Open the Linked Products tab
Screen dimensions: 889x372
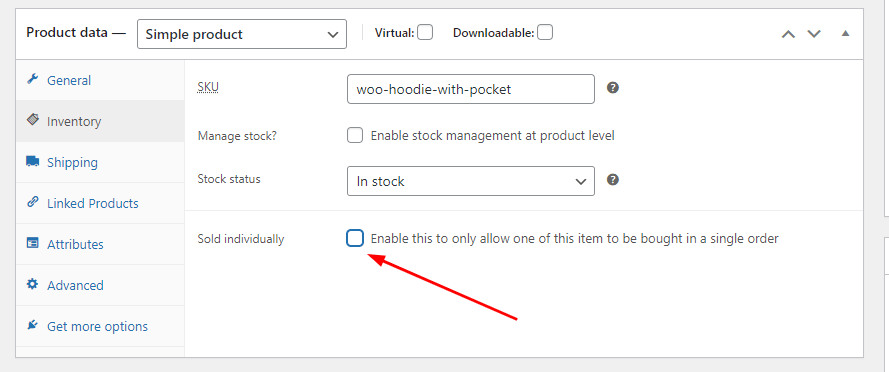100,203
